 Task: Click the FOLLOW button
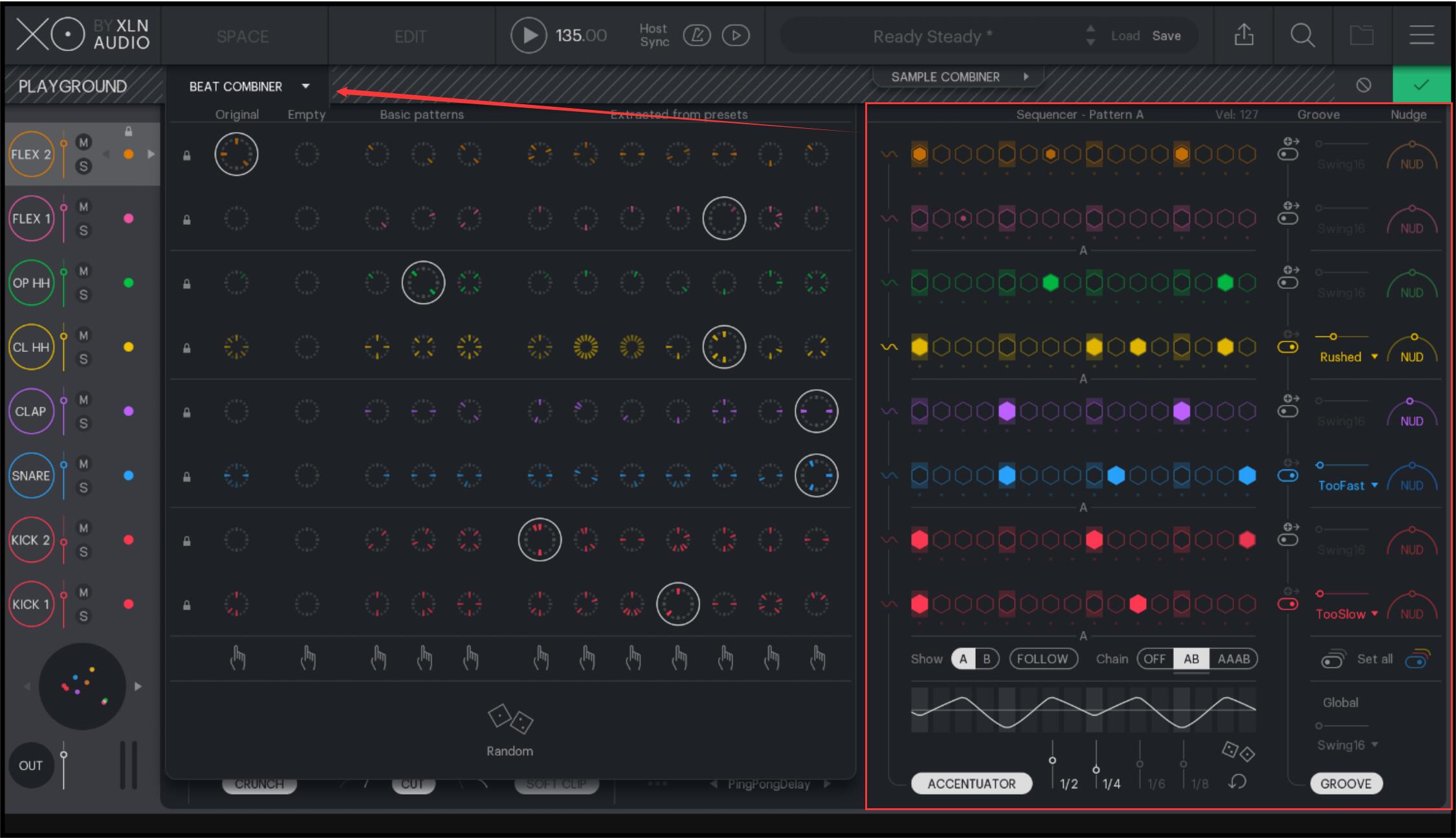1042,659
